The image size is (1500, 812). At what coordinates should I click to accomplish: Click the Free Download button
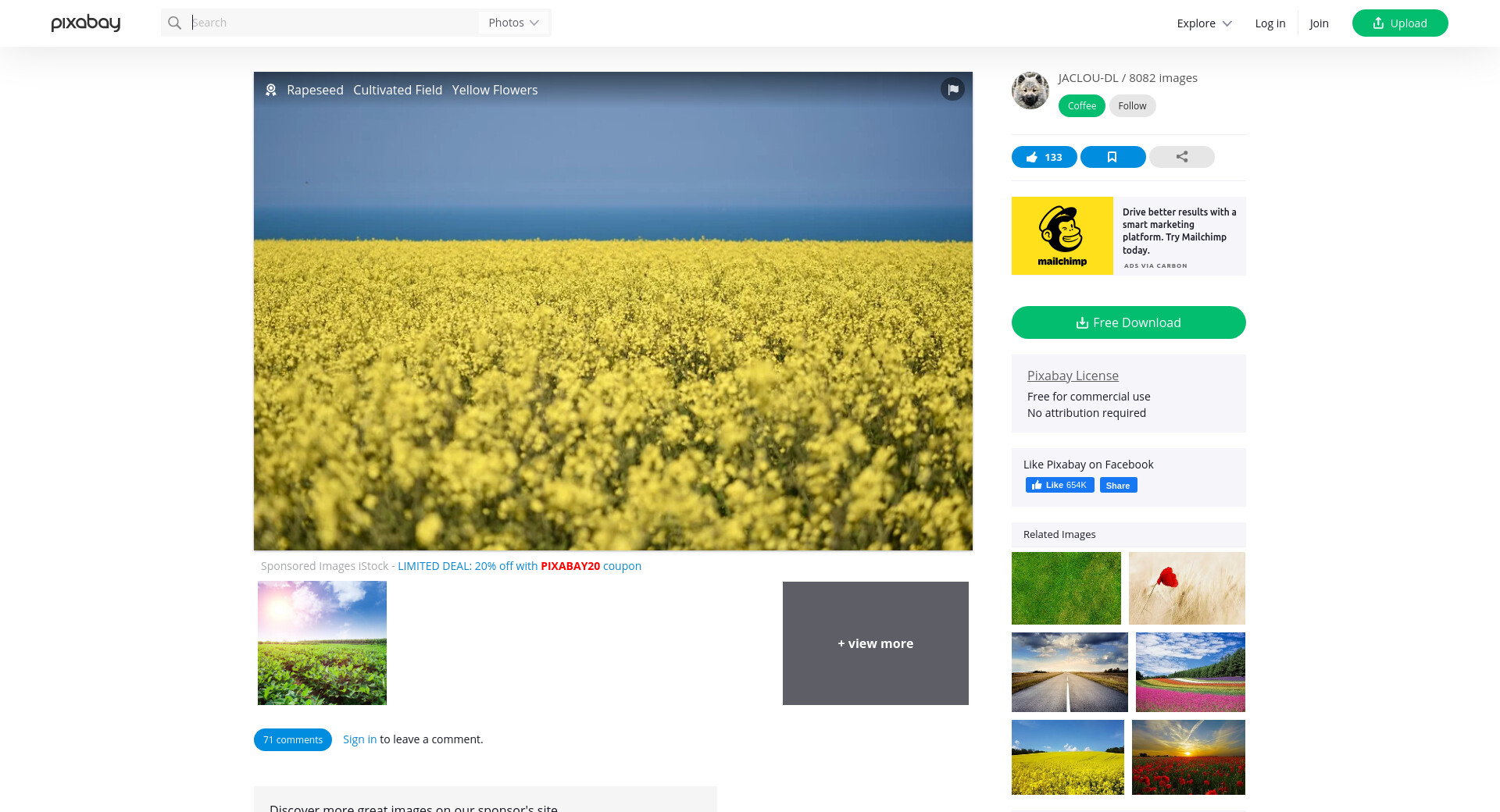coord(1129,322)
